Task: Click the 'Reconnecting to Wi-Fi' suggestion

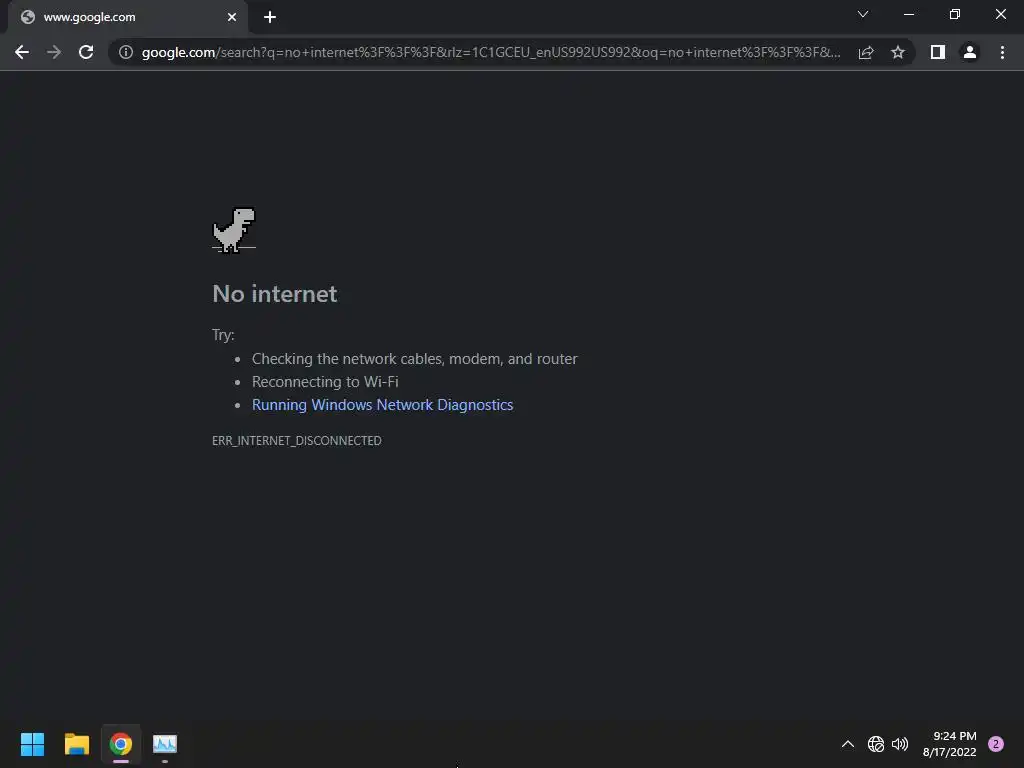Action: (325, 381)
